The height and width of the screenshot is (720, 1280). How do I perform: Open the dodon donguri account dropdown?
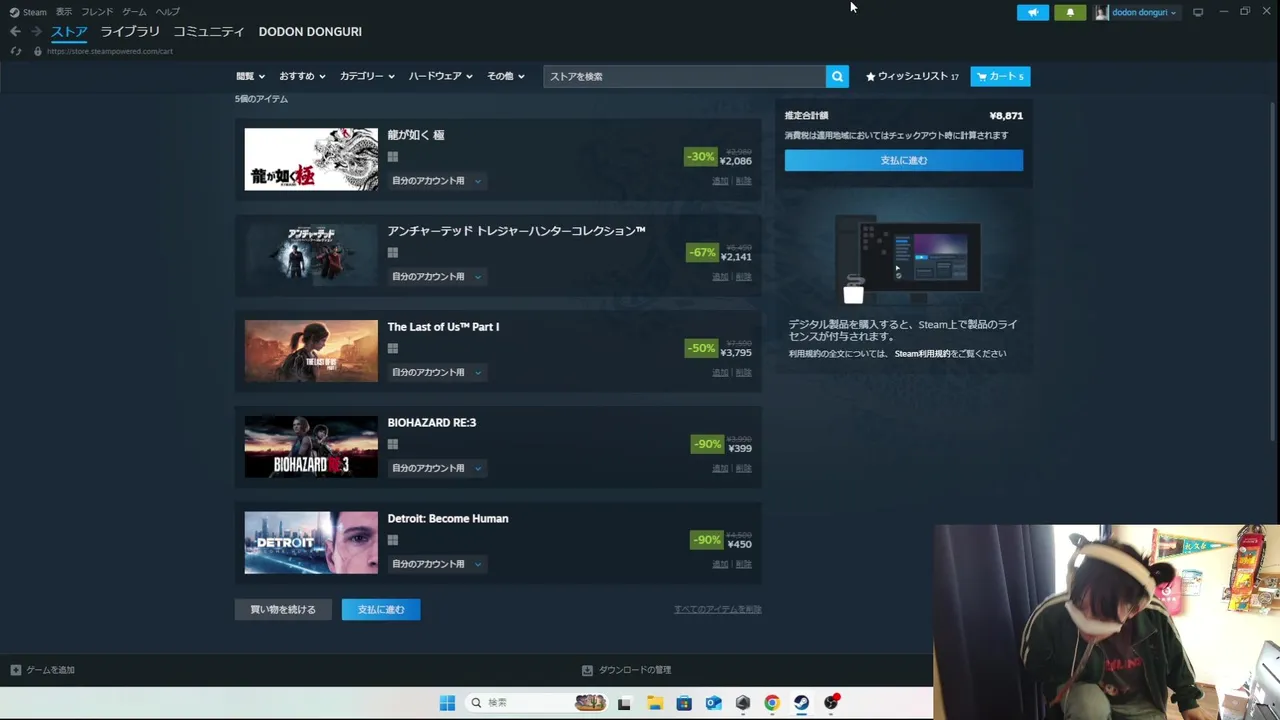1136,12
